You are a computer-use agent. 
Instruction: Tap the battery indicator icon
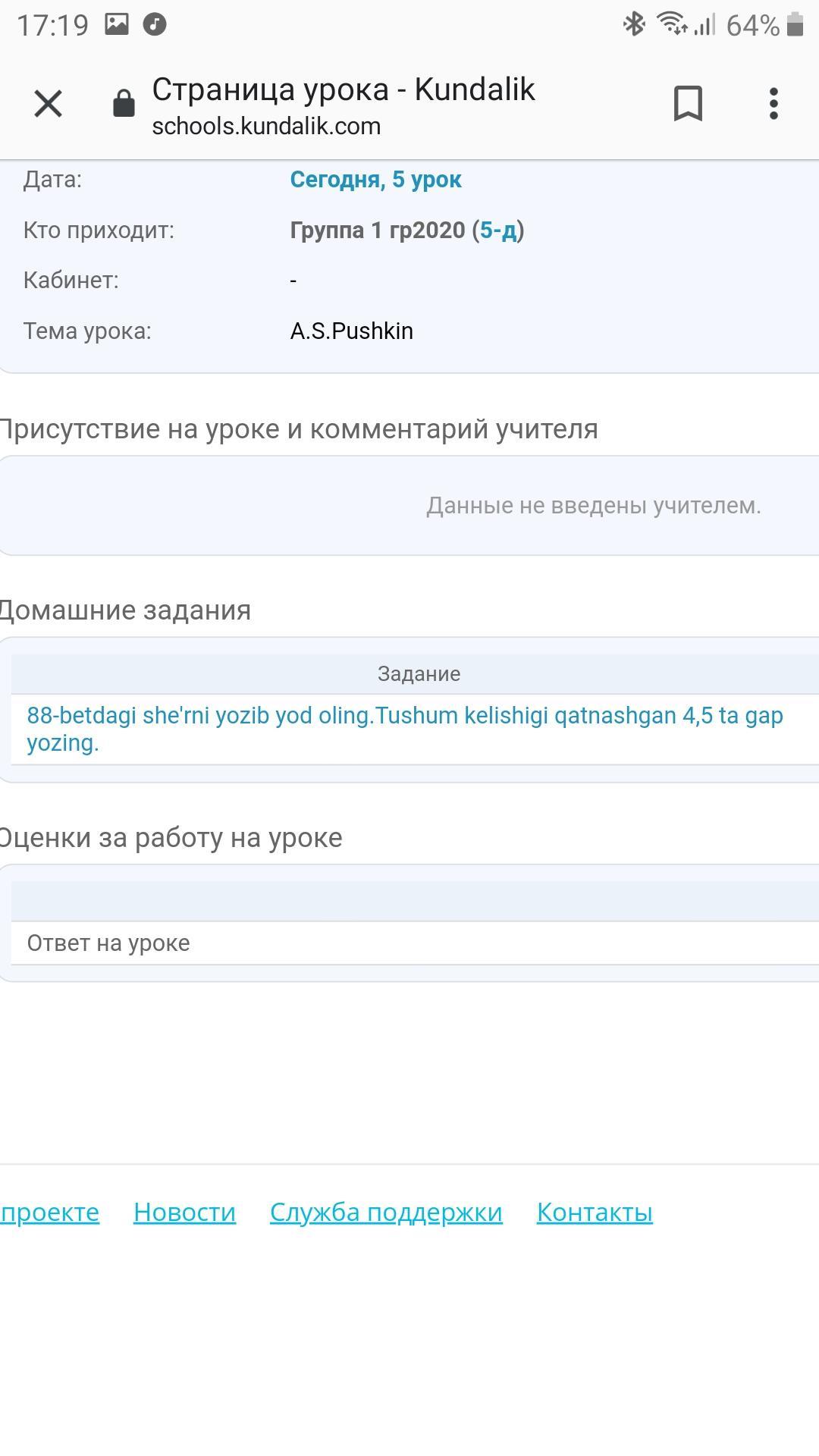795,24
